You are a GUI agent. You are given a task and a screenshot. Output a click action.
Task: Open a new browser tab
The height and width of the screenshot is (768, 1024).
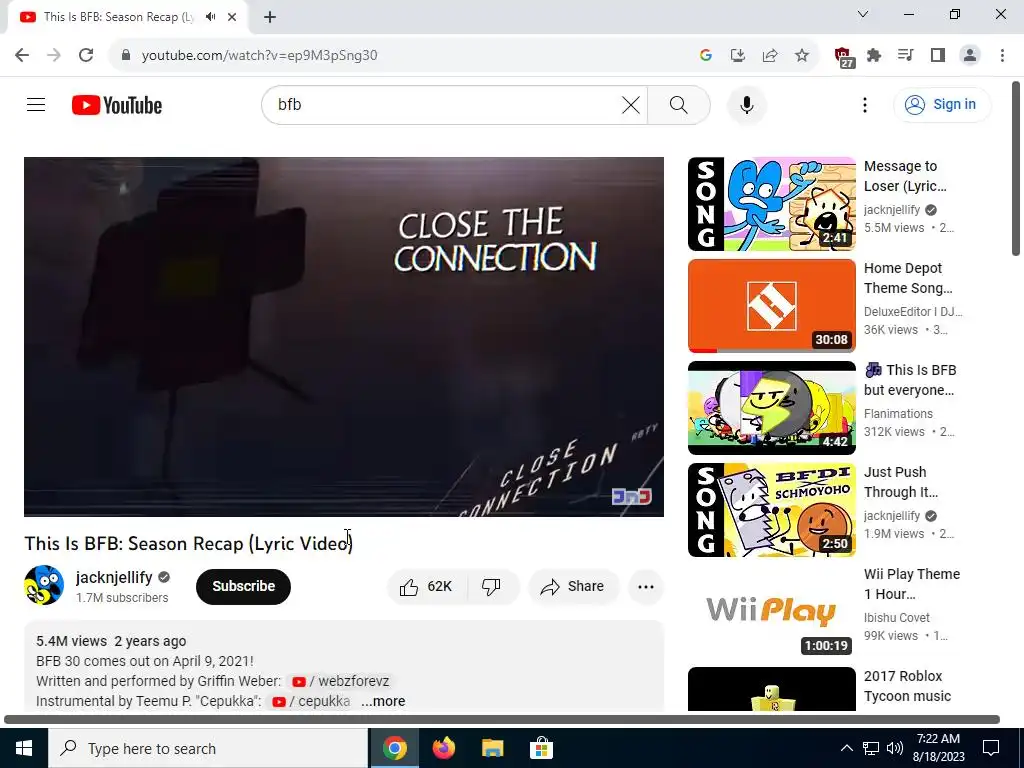pos(270,17)
